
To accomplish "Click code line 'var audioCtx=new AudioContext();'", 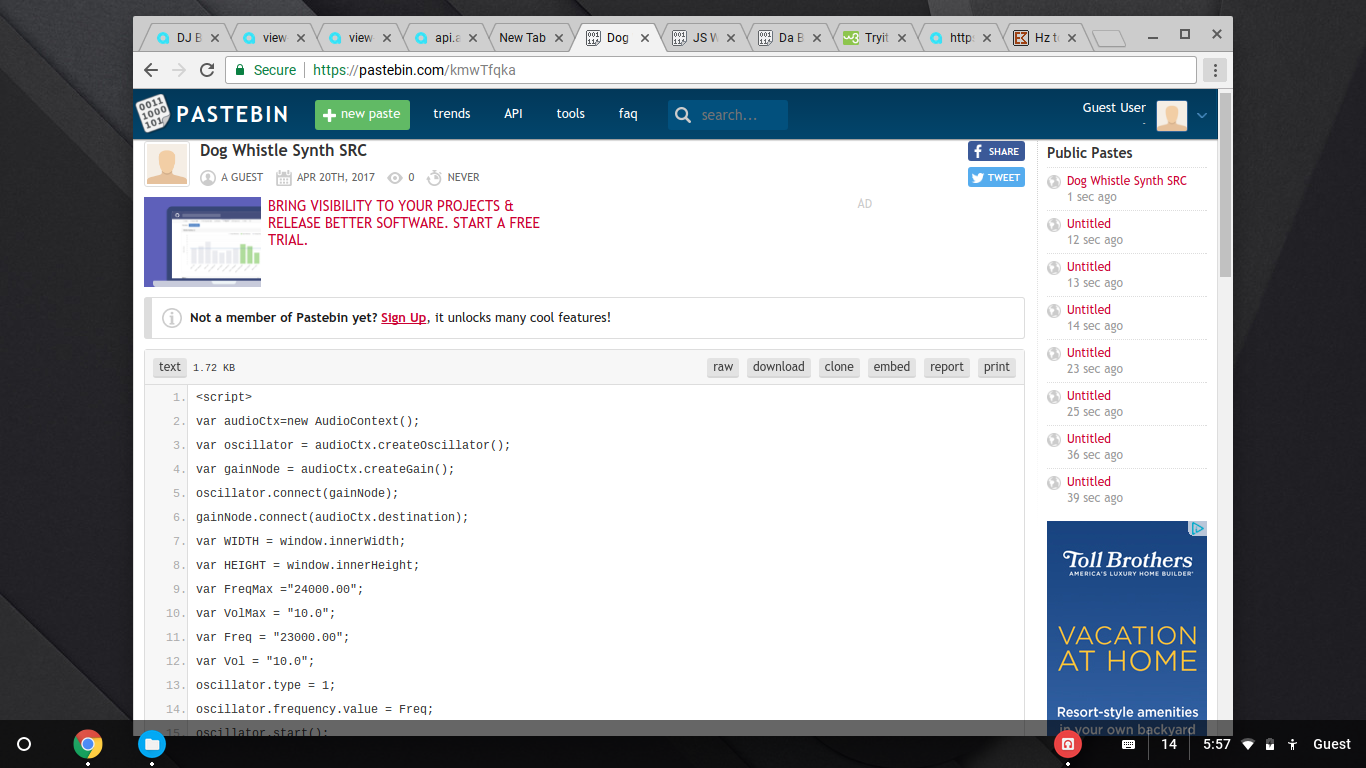I will coord(308,421).
